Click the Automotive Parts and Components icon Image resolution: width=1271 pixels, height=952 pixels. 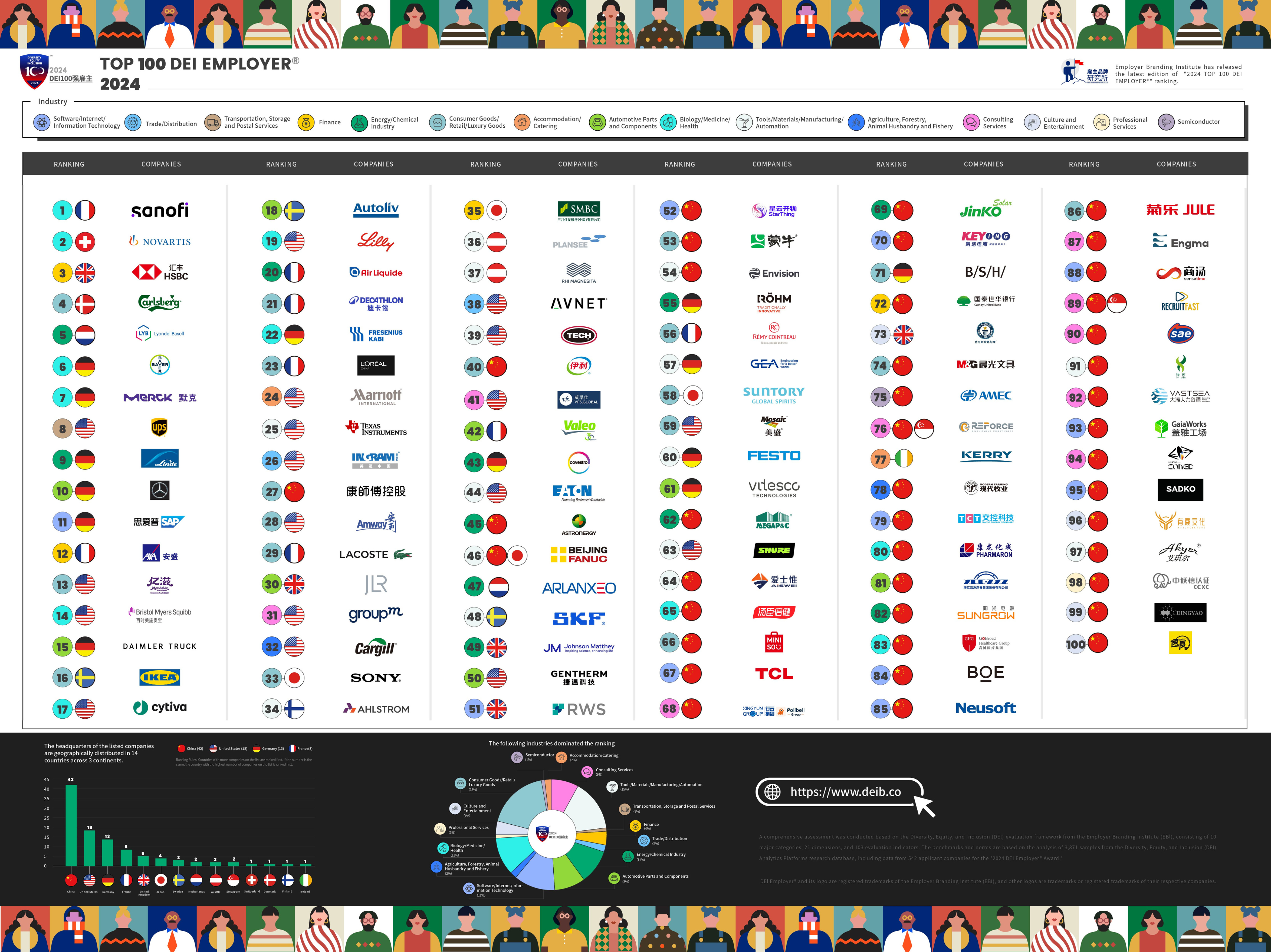(598, 122)
